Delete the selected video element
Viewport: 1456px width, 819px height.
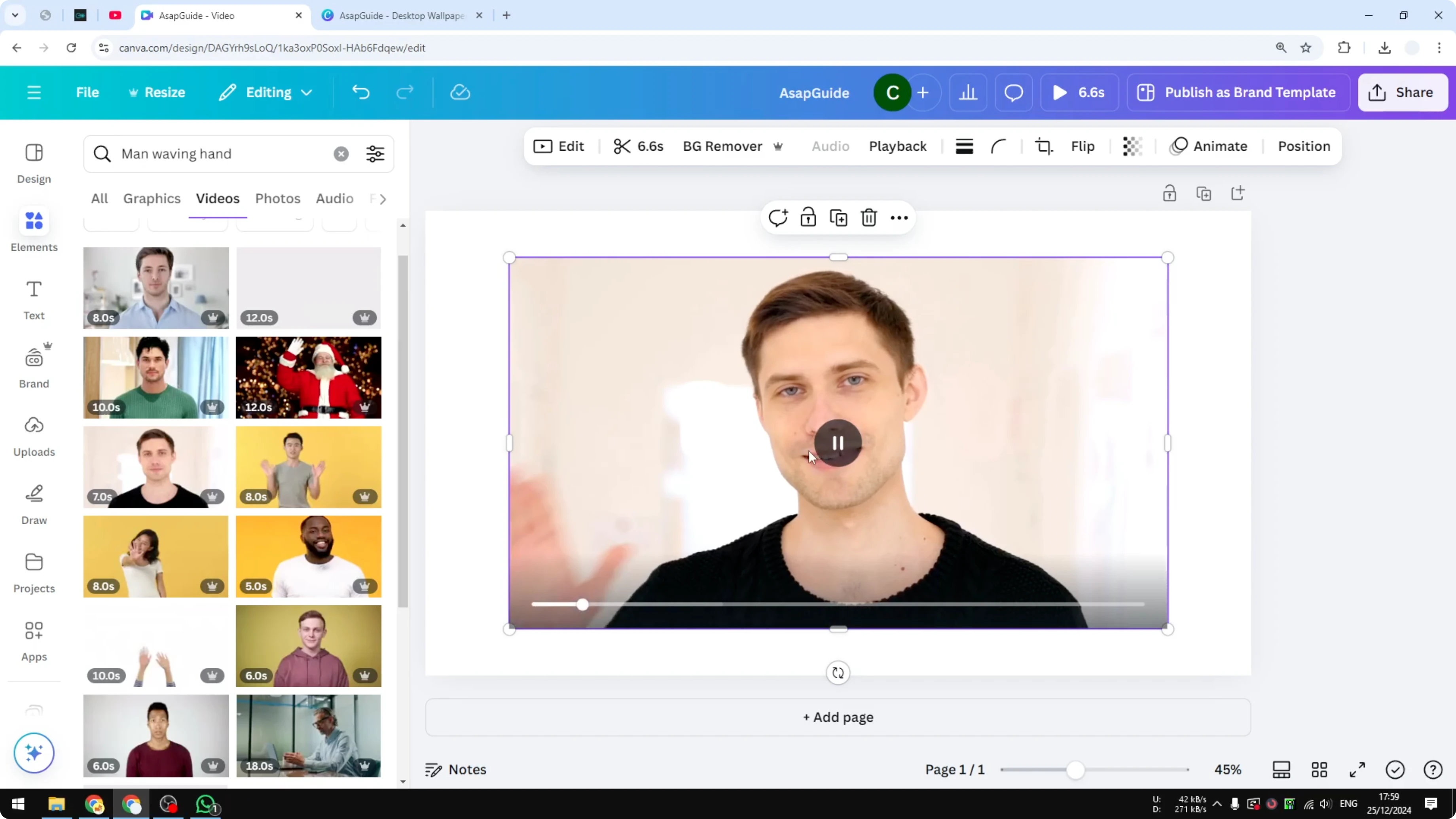pos(869,218)
